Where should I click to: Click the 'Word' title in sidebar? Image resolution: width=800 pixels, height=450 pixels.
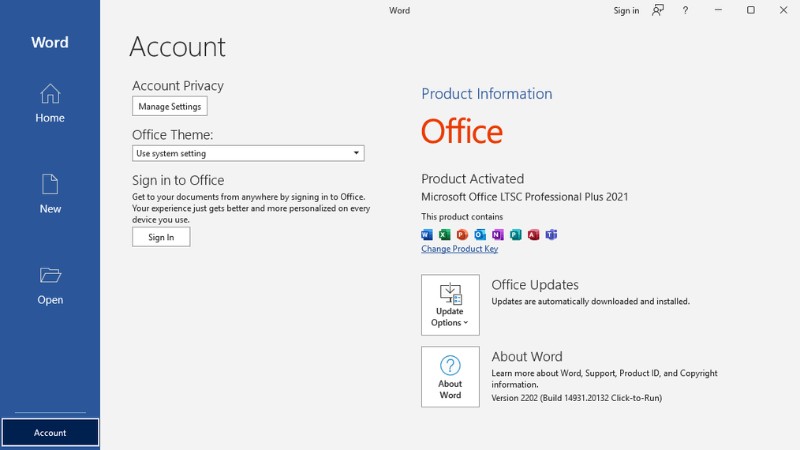[49, 42]
